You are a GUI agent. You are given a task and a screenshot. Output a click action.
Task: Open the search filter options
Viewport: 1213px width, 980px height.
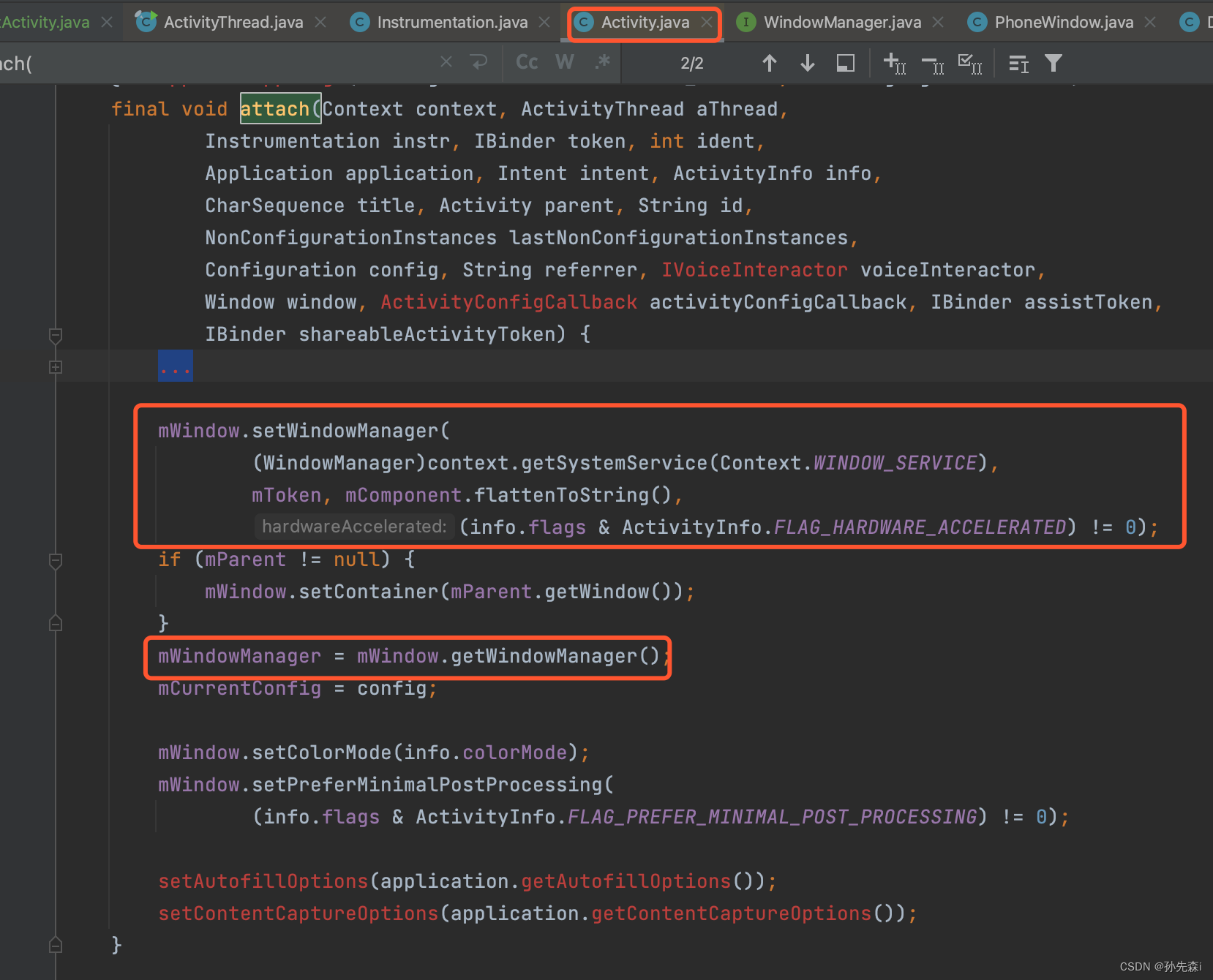click(x=1054, y=64)
